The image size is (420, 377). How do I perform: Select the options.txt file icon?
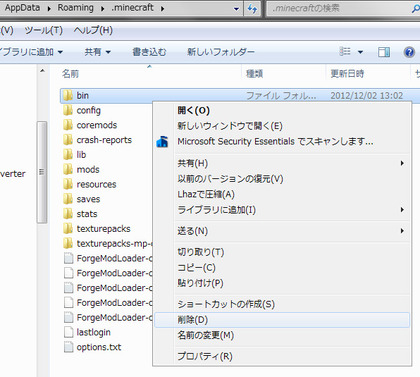tap(68, 347)
